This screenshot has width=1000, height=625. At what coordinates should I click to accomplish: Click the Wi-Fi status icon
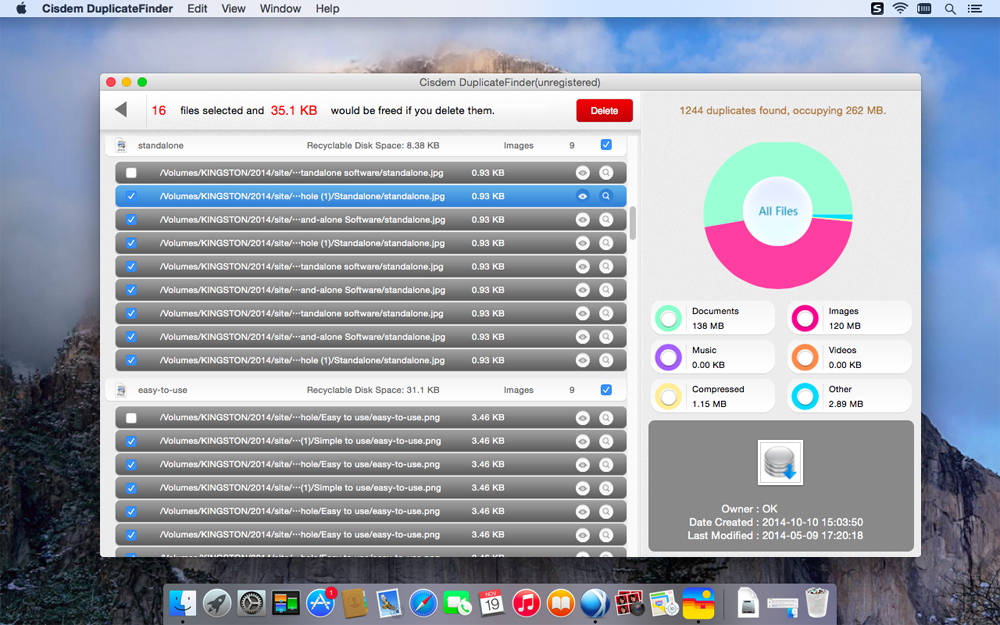click(900, 8)
